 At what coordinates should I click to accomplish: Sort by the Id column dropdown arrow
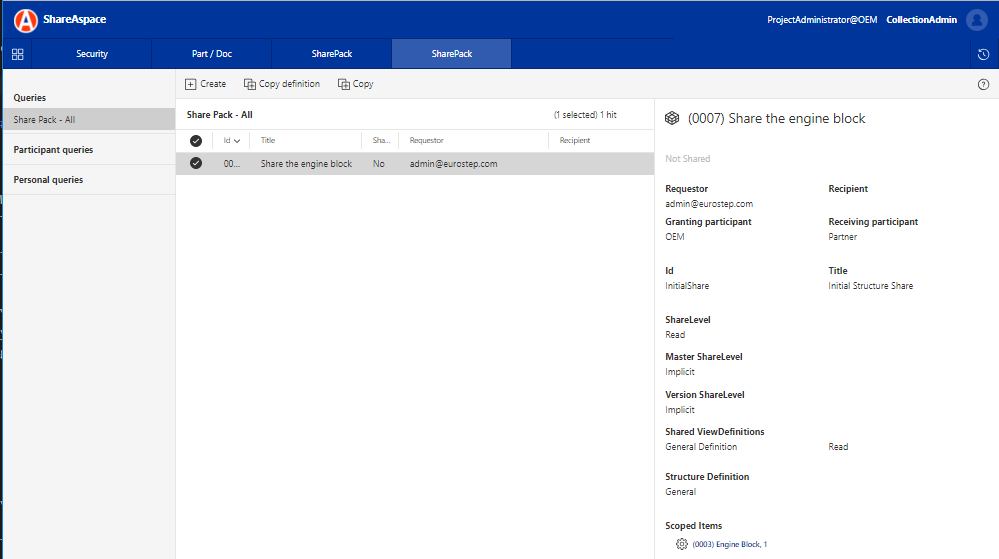[237, 141]
